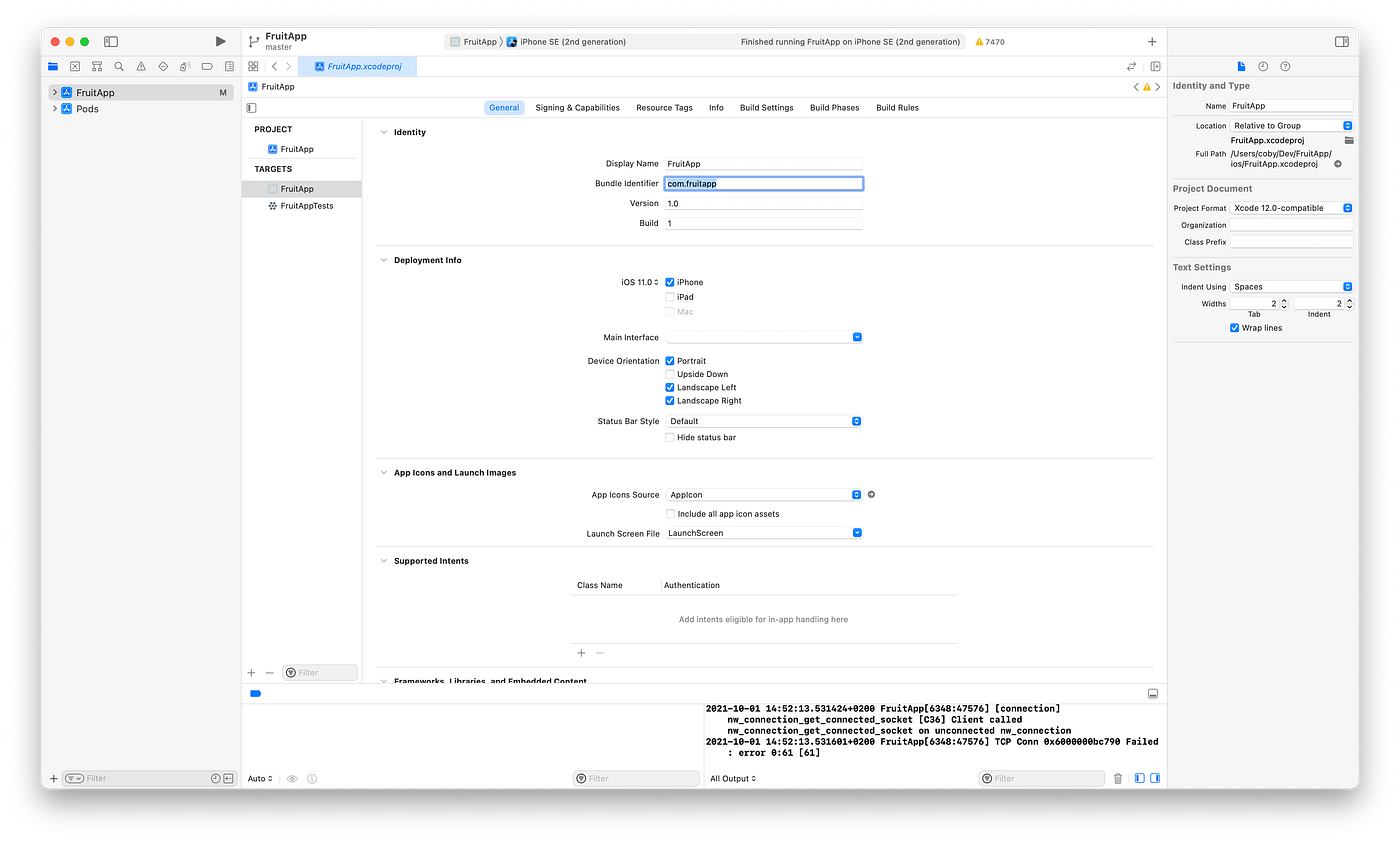Image resolution: width=1400 pixels, height=843 pixels.
Task: Show the Quick Help inspector
Action: (1285, 66)
